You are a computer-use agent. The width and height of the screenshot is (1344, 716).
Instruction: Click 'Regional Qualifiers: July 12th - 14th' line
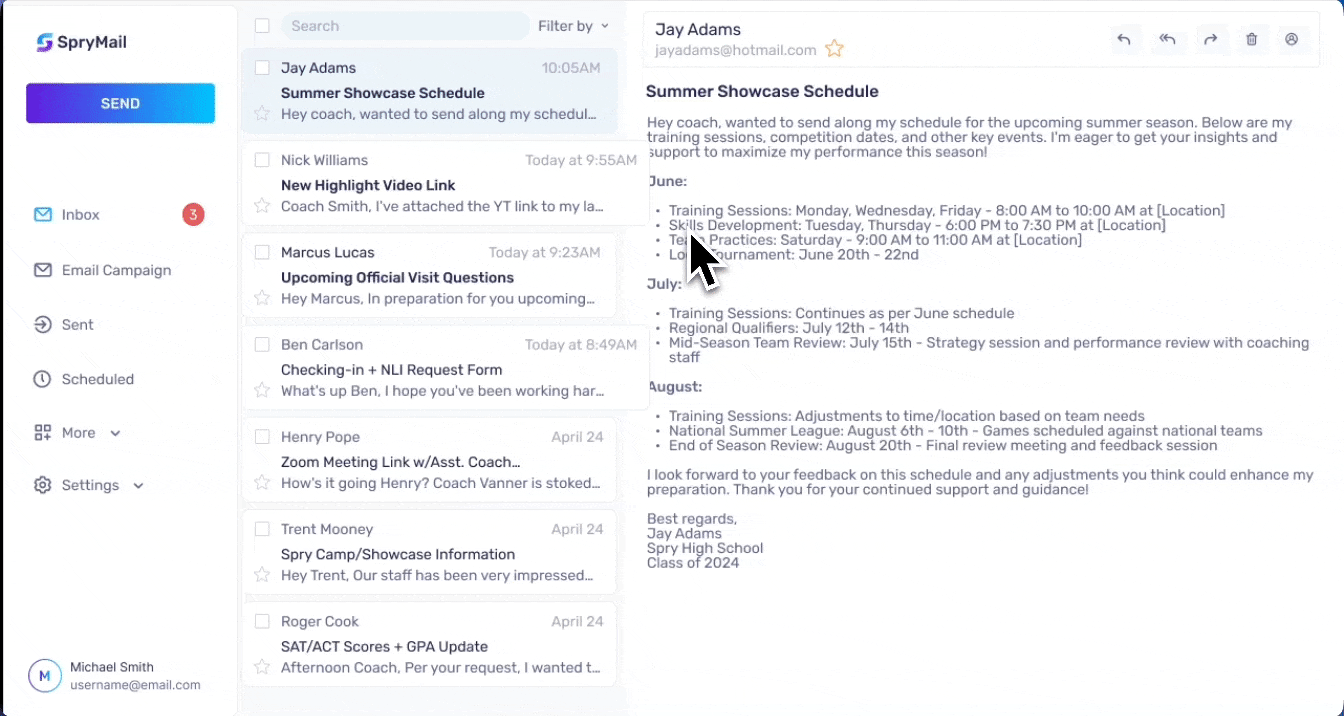click(x=789, y=328)
